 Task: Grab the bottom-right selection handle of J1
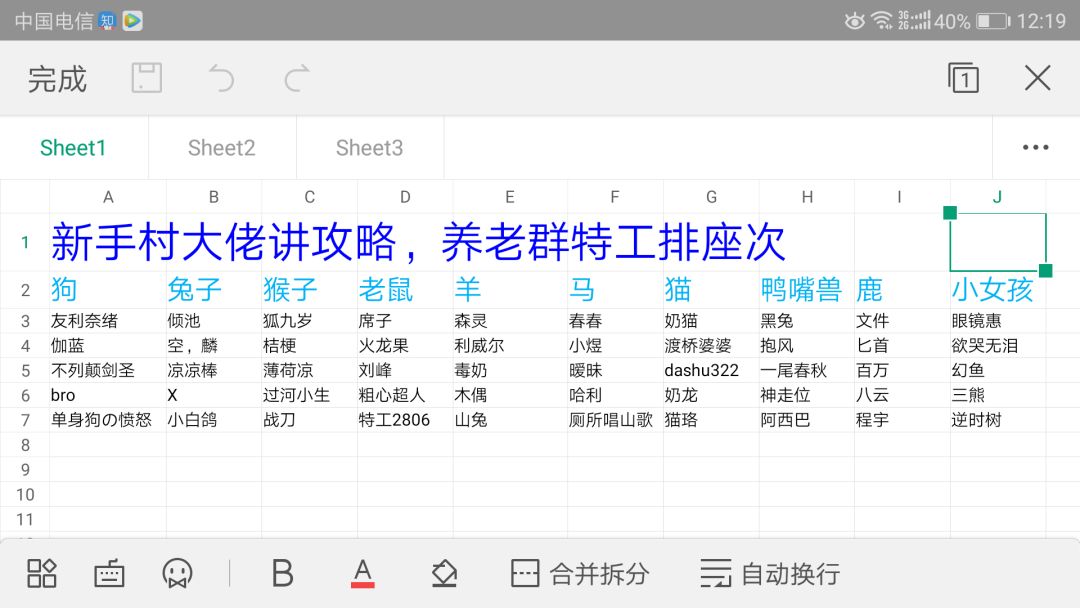(x=1045, y=271)
